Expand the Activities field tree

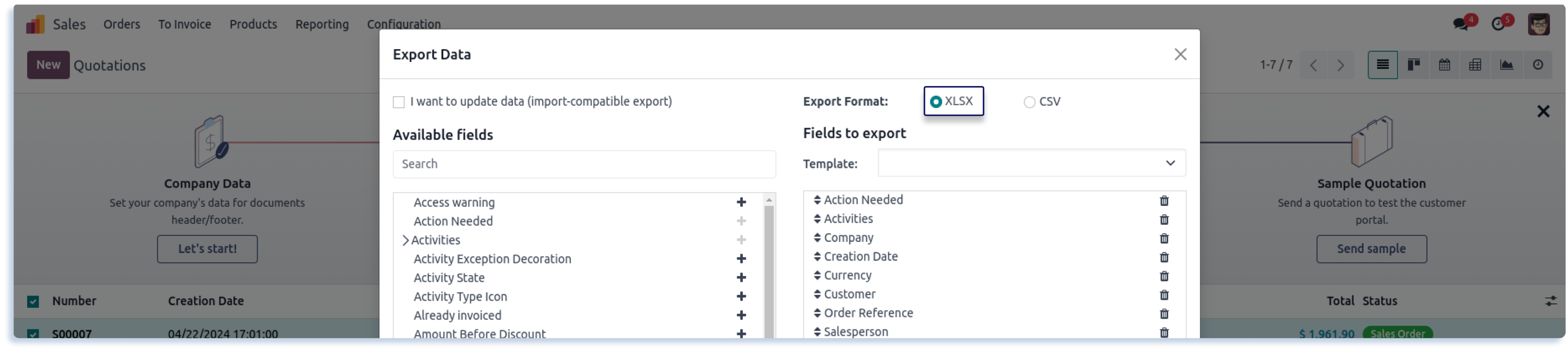405,241
